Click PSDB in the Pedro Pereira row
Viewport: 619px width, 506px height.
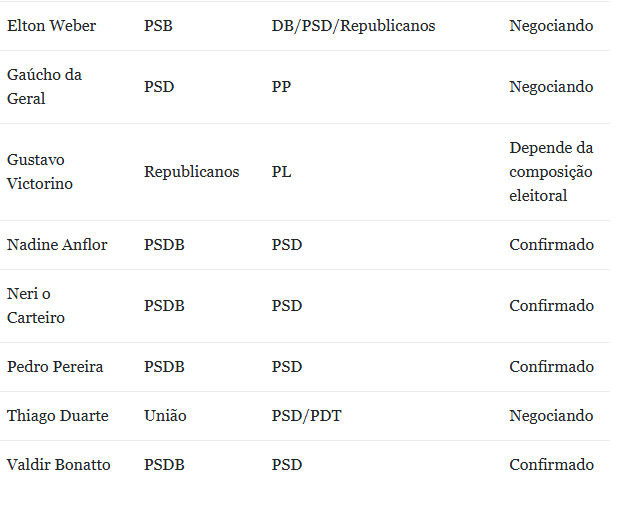[164, 367]
